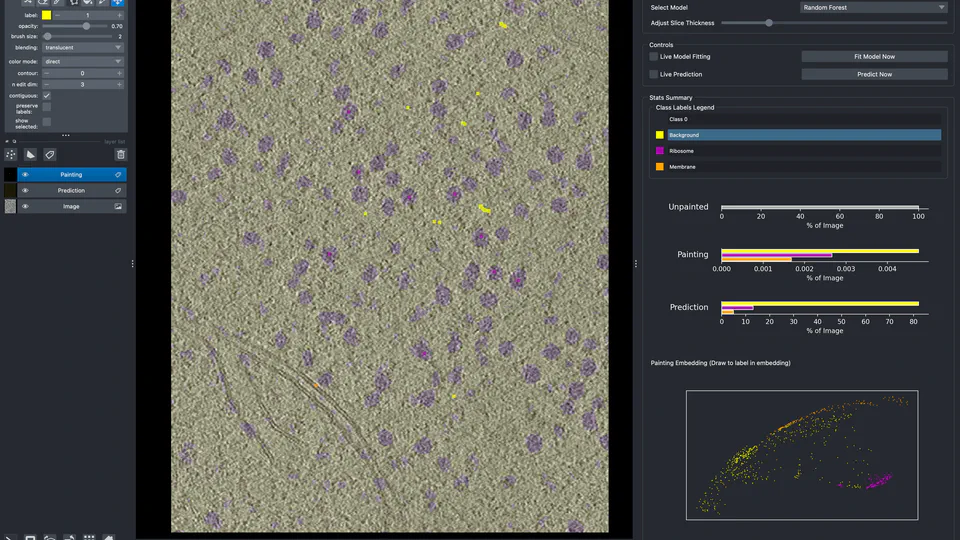Image resolution: width=960 pixels, height=540 pixels.
Task: Select the Prediction layer row
Action: click(72, 190)
